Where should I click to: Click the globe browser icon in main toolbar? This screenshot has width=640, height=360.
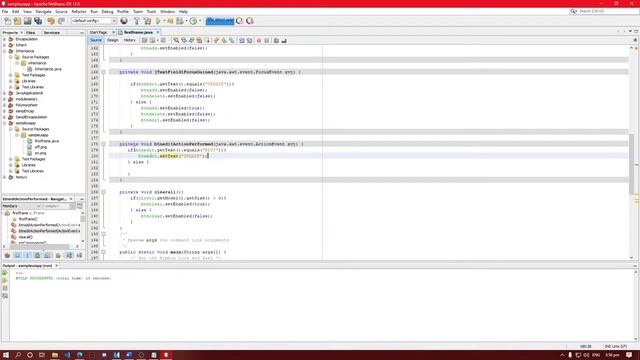(x=124, y=21)
